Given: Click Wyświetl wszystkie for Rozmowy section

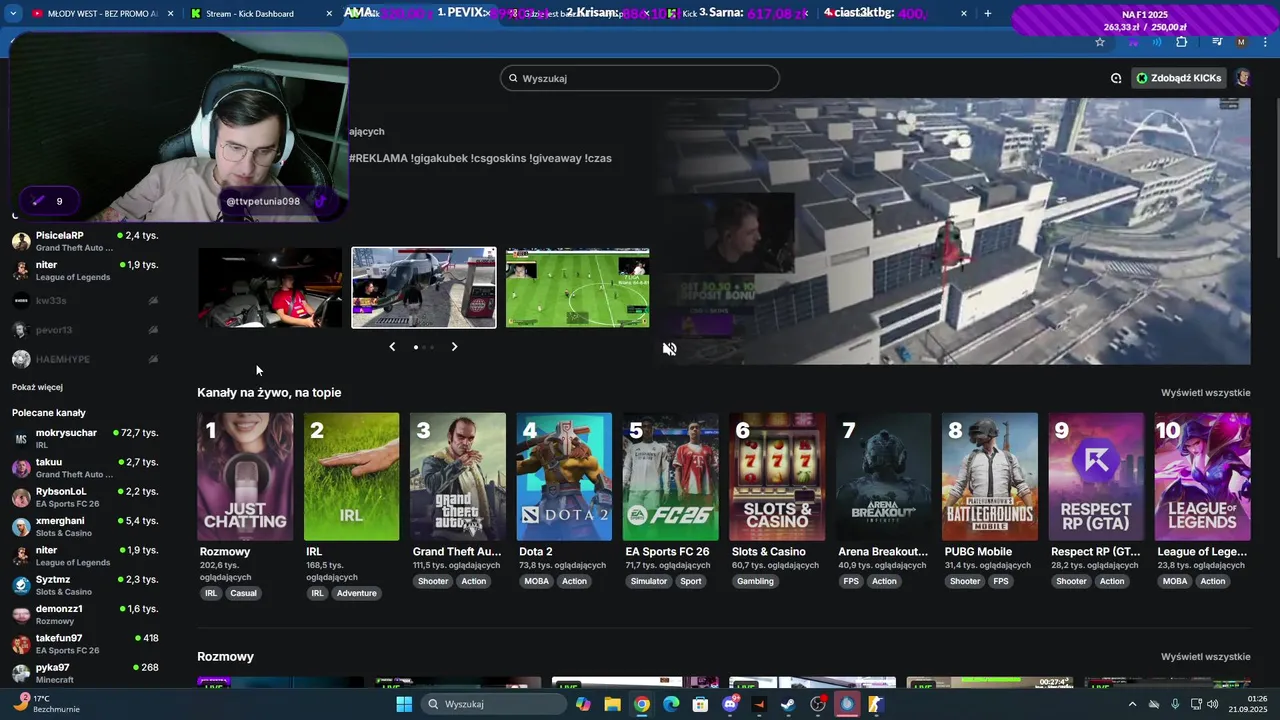Looking at the screenshot, I should 1205,657.
